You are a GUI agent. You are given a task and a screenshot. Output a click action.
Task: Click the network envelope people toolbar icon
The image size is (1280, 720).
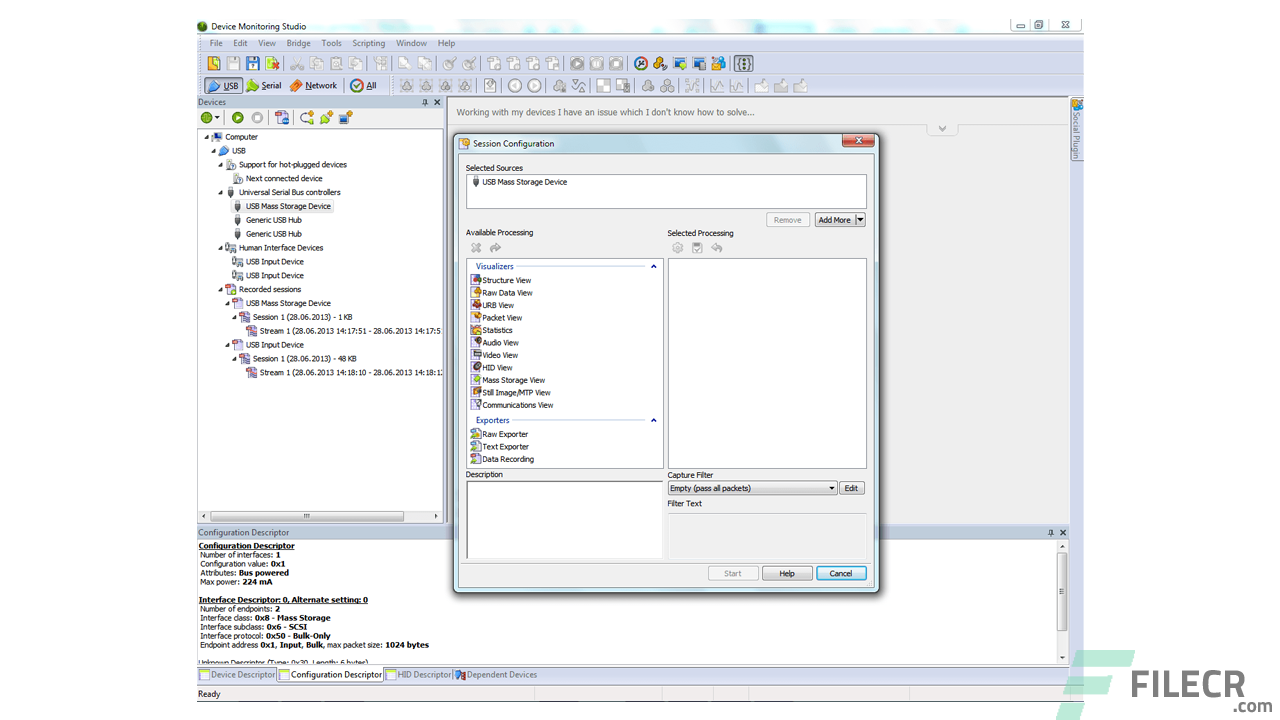(x=719, y=63)
